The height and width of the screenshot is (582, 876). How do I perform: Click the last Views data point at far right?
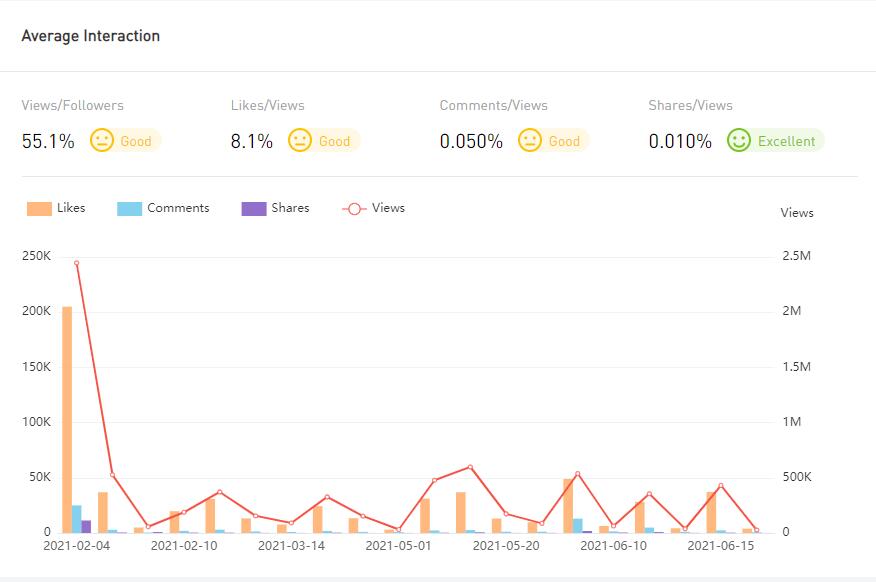[756, 530]
